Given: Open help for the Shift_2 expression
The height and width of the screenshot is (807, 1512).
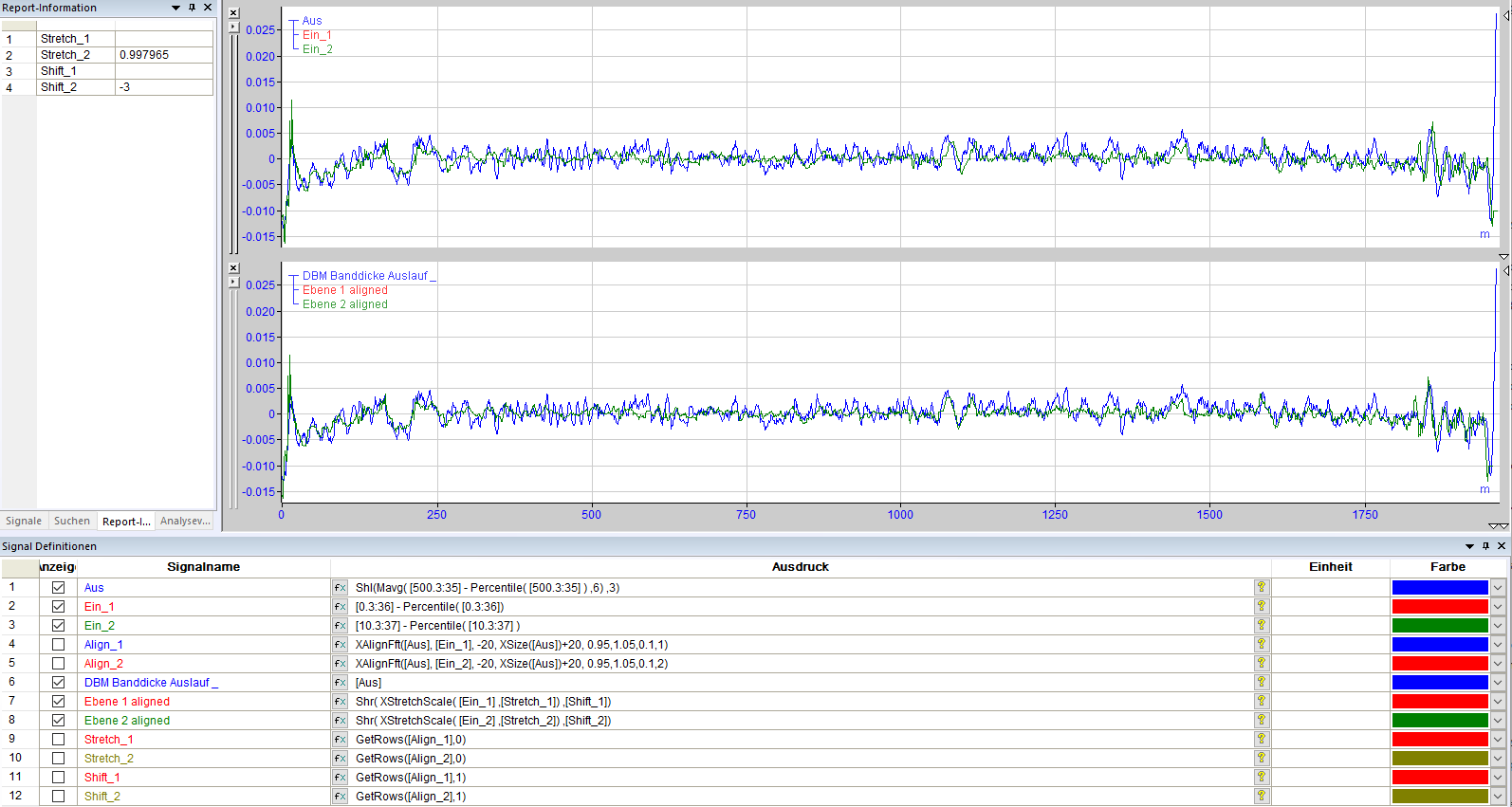Looking at the screenshot, I should [x=1262, y=797].
